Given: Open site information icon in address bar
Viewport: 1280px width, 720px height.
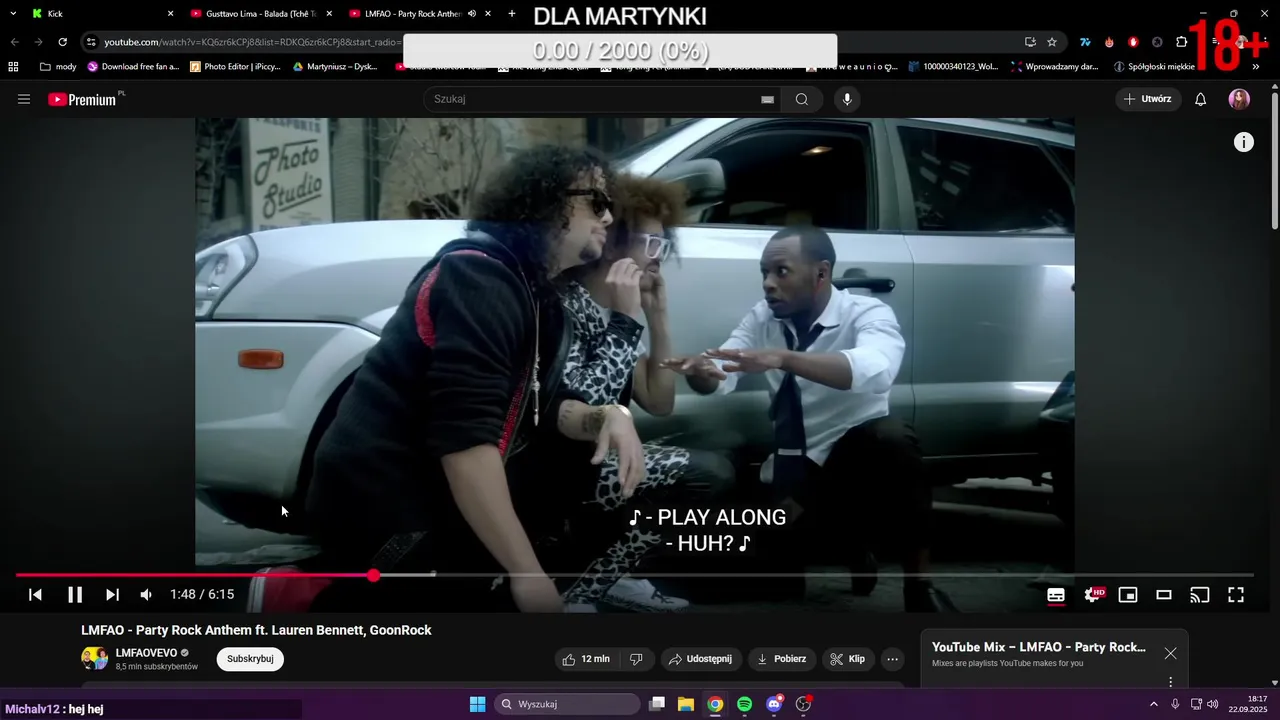Looking at the screenshot, I should point(91,42).
